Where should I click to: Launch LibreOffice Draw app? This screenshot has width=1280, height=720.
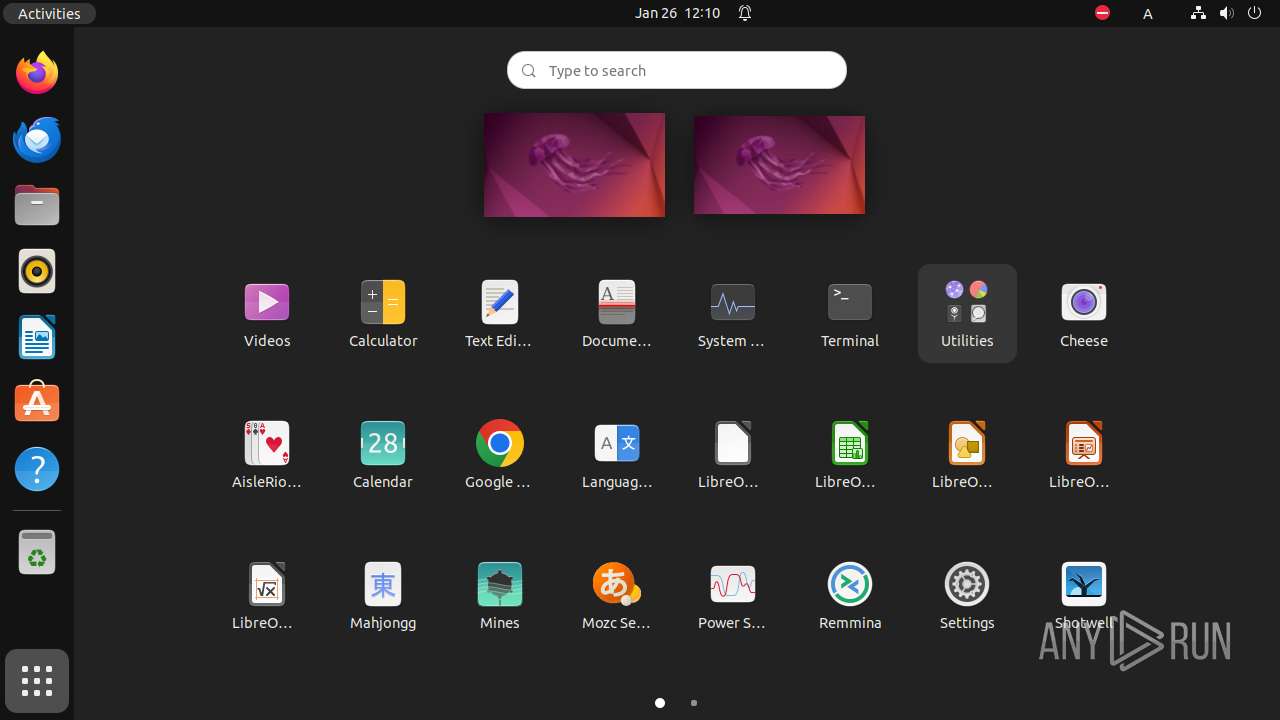tap(967, 454)
